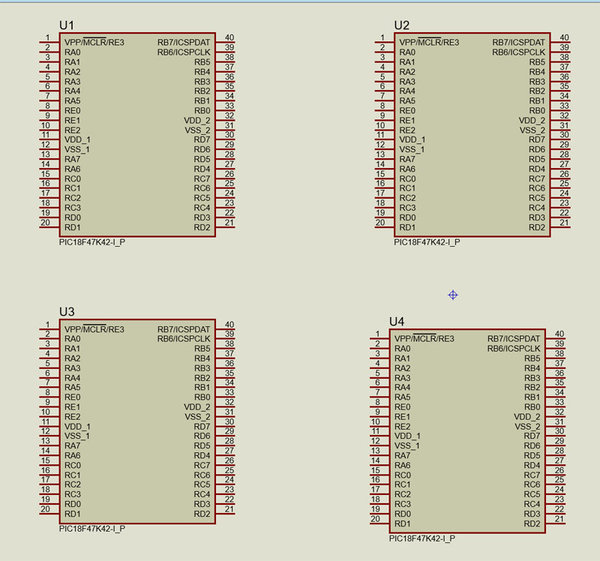Click the RD3 pin label on U4
This screenshot has height=561, width=600.
[x=532, y=514]
